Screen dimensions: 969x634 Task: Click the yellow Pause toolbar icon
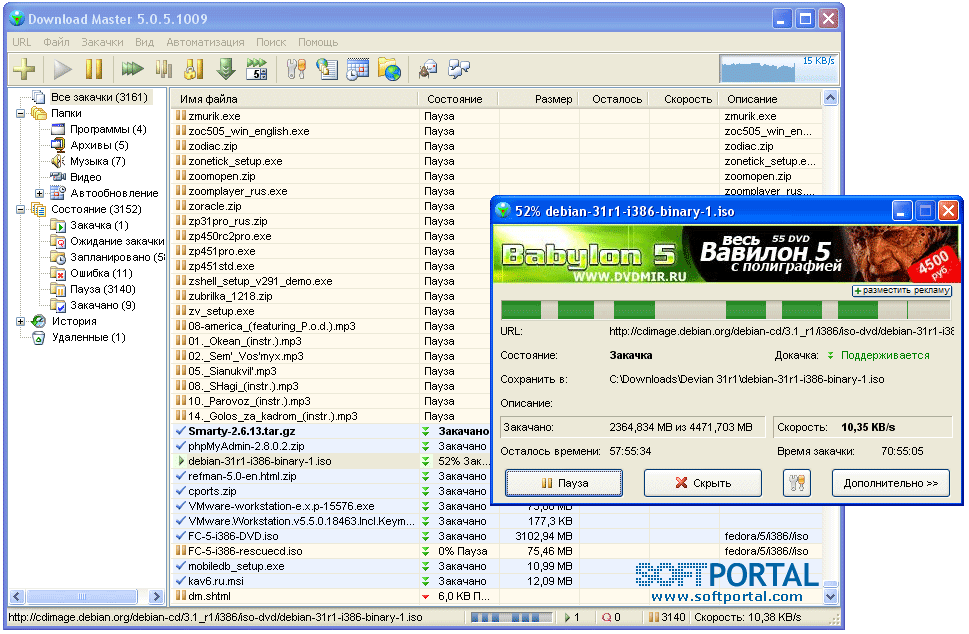click(93, 69)
